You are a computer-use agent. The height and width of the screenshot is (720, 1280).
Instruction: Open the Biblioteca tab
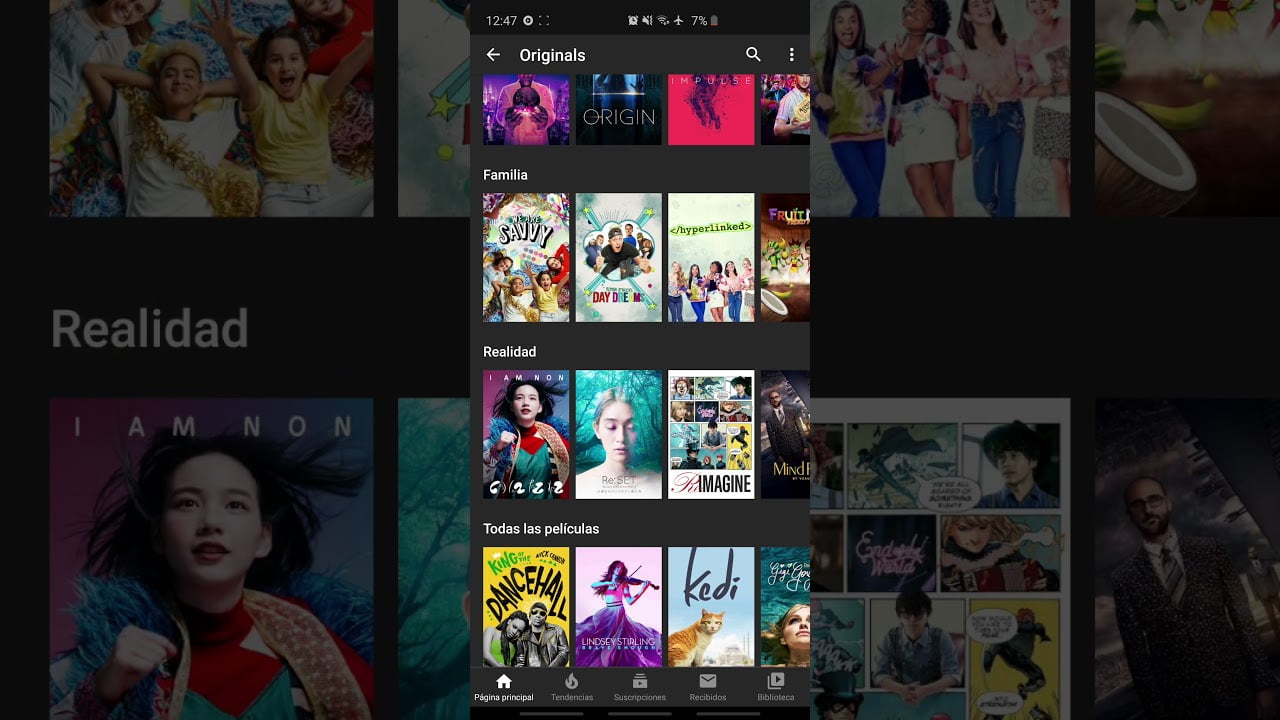(x=776, y=687)
